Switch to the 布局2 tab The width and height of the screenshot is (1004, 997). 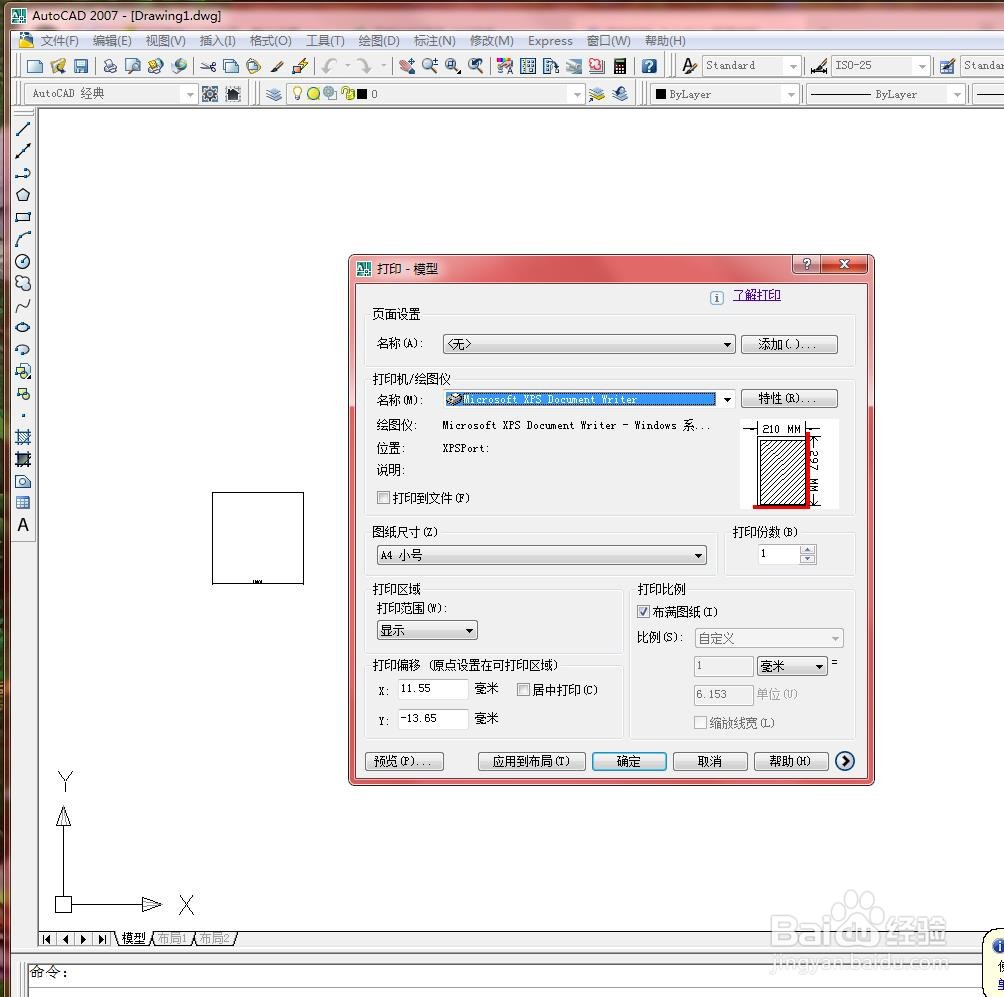click(214, 938)
